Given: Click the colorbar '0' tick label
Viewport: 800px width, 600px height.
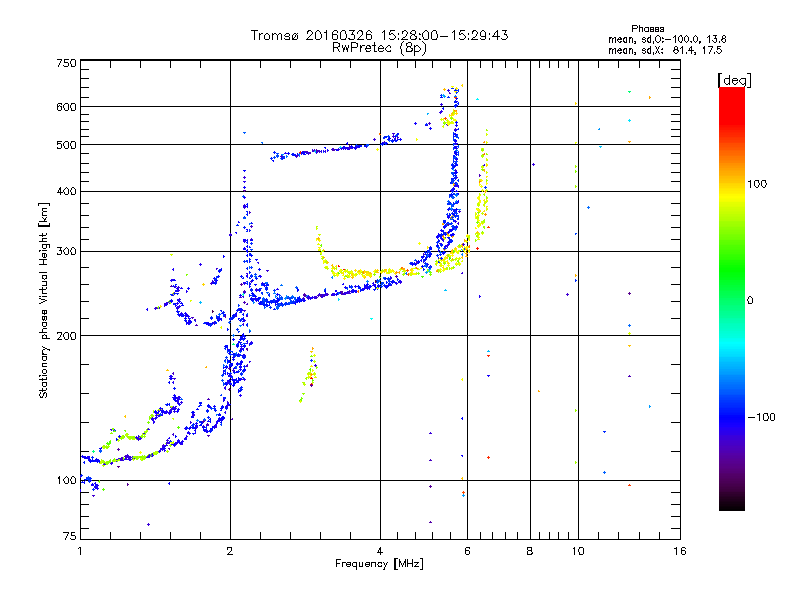Looking at the screenshot, I should [750, 301].
